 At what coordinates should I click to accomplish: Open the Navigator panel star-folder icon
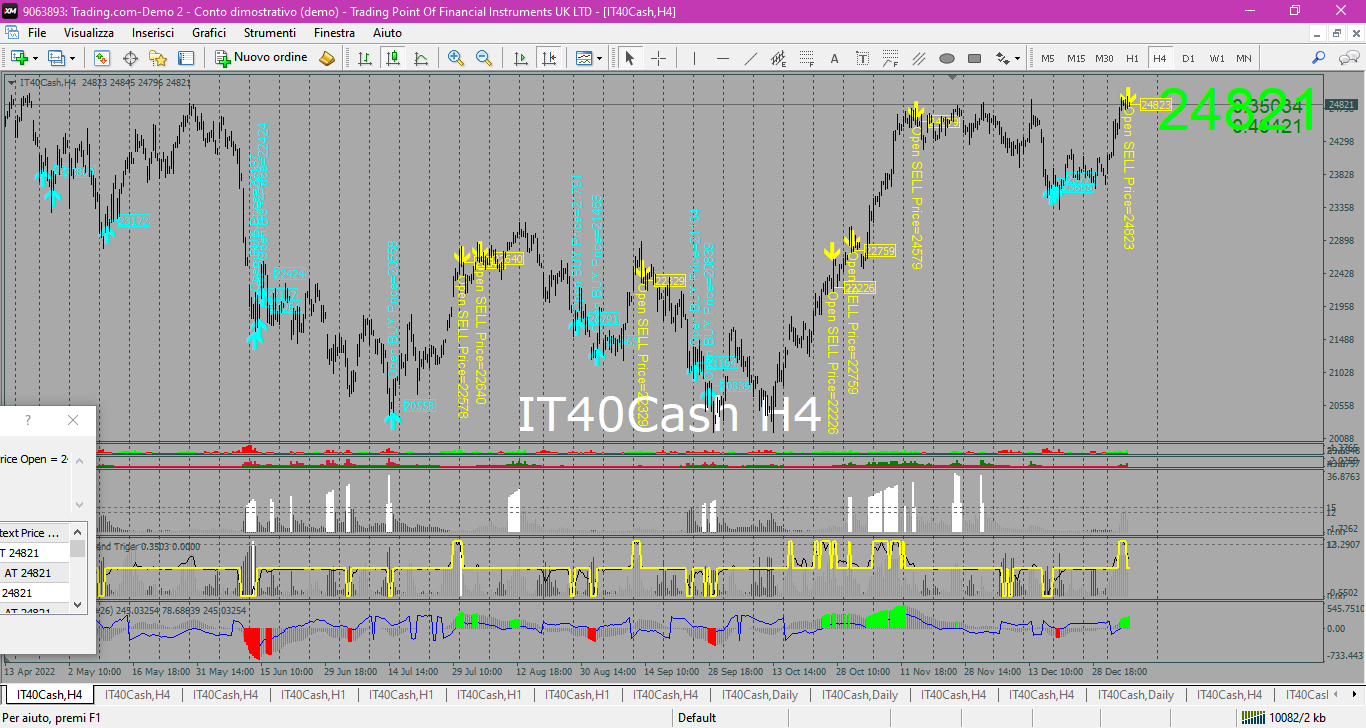(158, 58)
